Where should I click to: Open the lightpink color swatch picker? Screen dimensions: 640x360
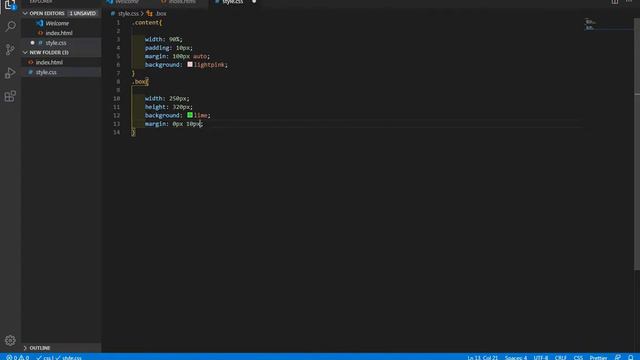(x=190, y=64)
